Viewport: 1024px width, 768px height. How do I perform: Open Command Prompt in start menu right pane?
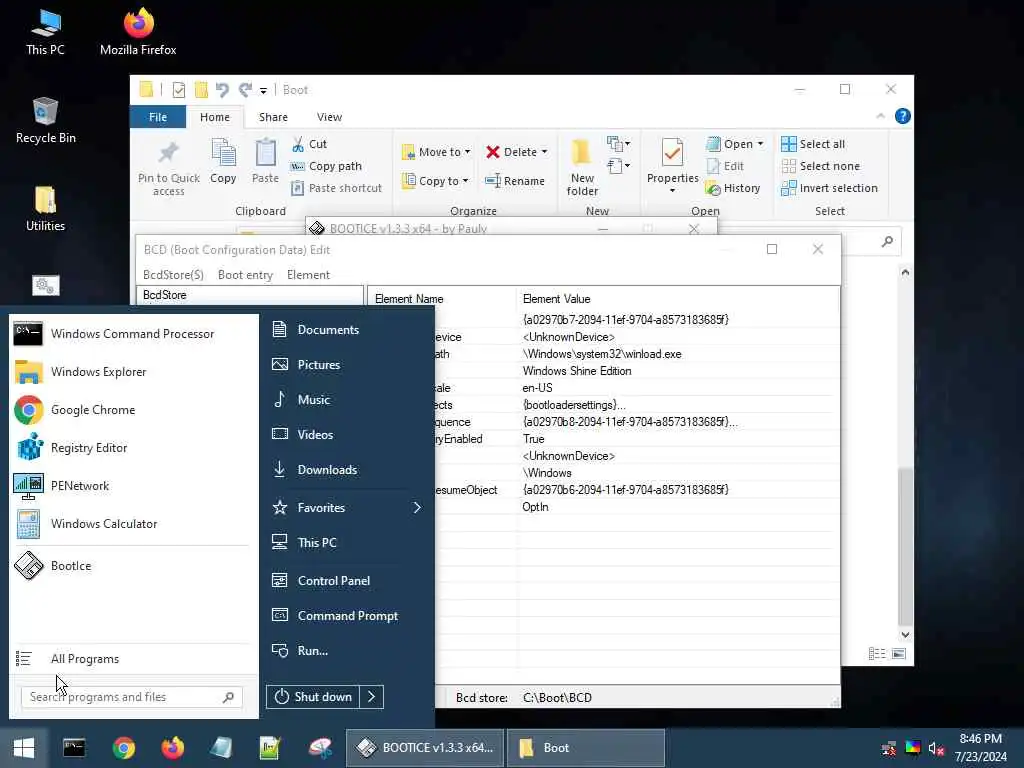pos(347,616)
